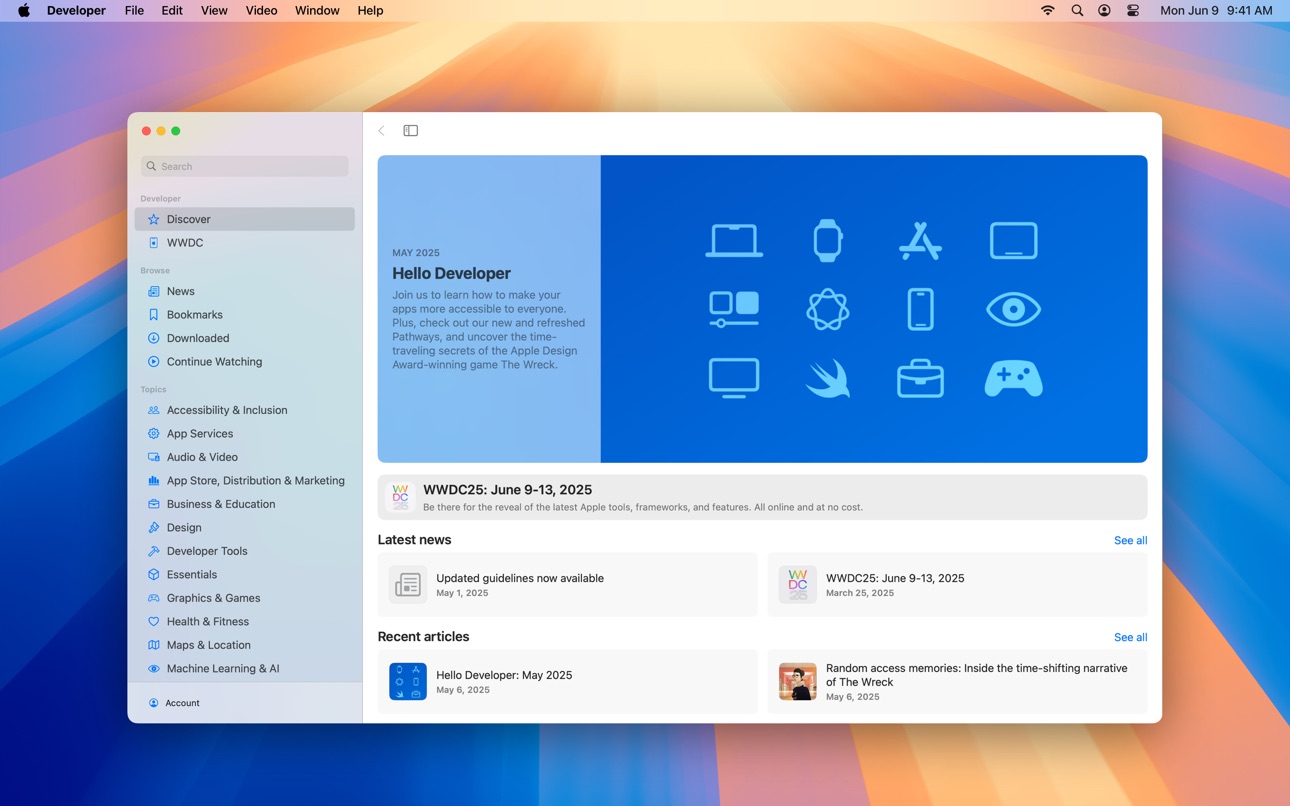Select Bookmarks in the sidebar
Viewport: 1290px width, 806px height.
(x=245, y=315)
